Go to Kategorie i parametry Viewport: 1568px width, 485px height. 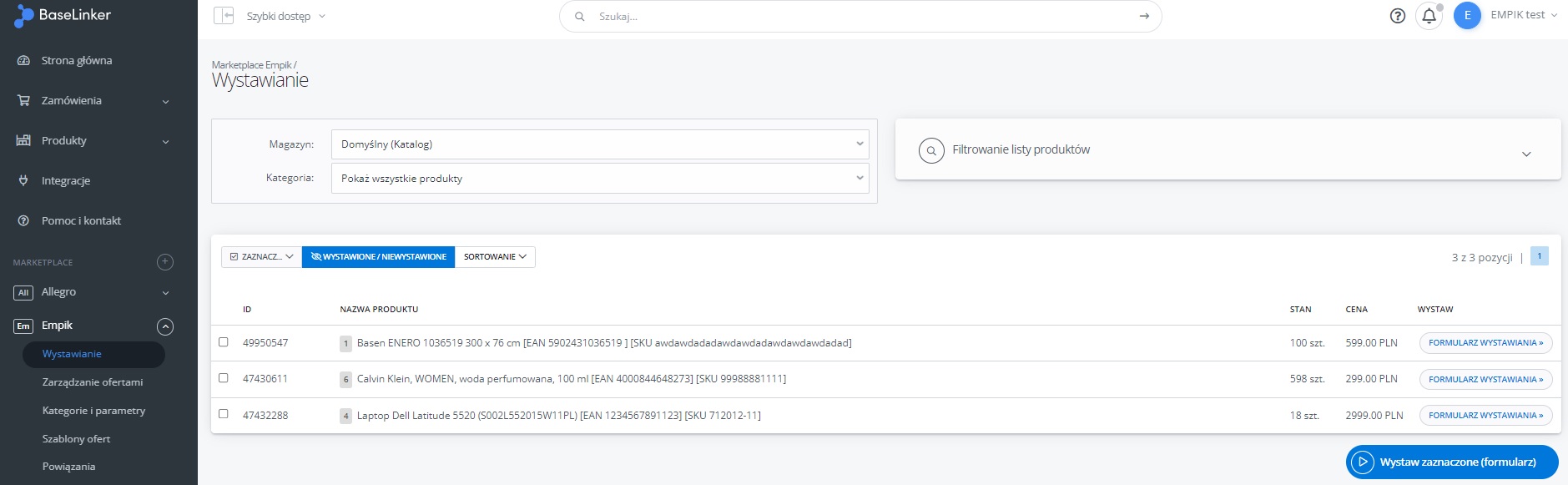(x=93, y=411)
